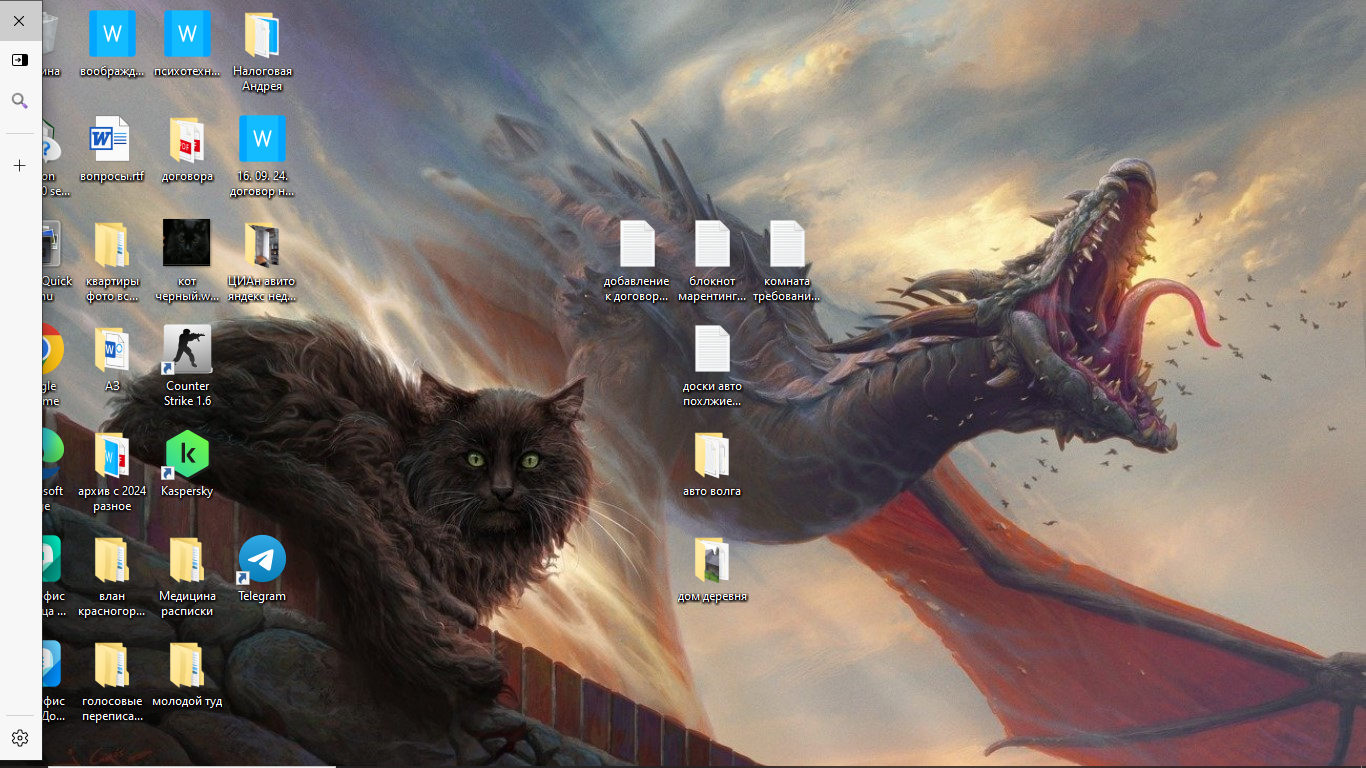Select the архив с 2024 разное folder
The height and width of the screenshot is (768, 1366).
(x=112, y=454)
